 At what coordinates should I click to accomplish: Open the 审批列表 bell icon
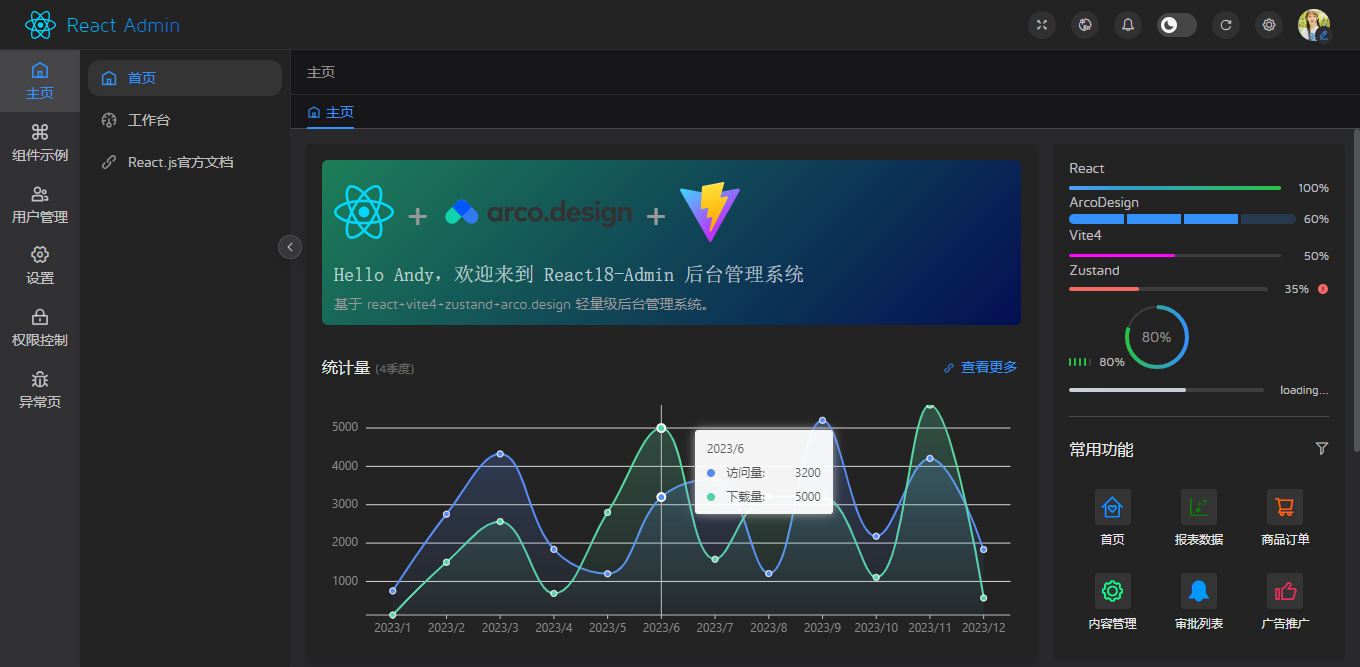point(1198,590)
